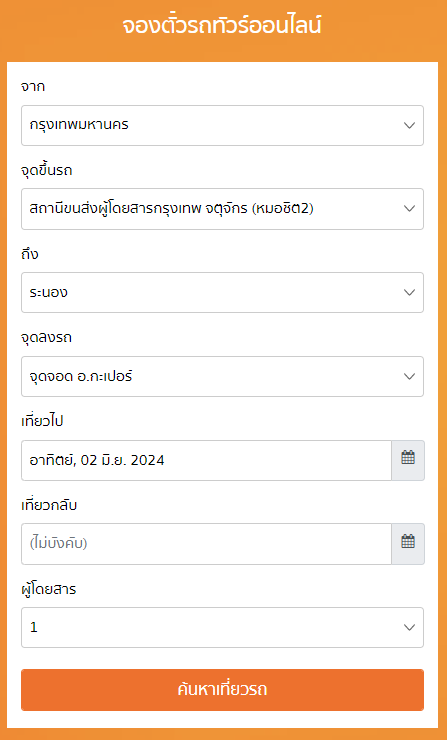Click the เที่ยวกลับ field label
This screenshot has width=447, height=740.
[x=50, y=505]
